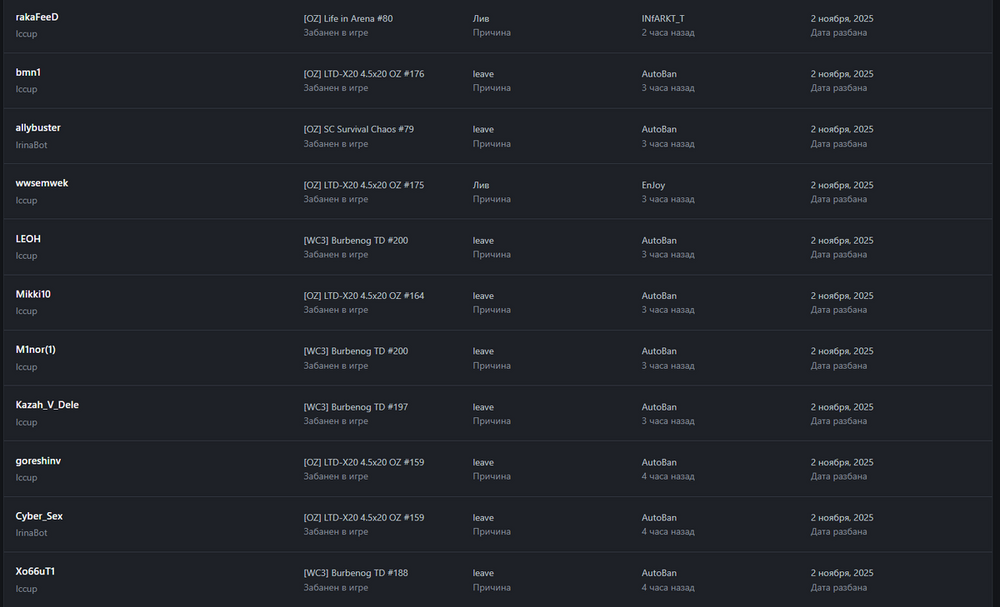Select player Kazah_V_Dele
This screenshot has height=607, width=1000.
click(47, 406)
